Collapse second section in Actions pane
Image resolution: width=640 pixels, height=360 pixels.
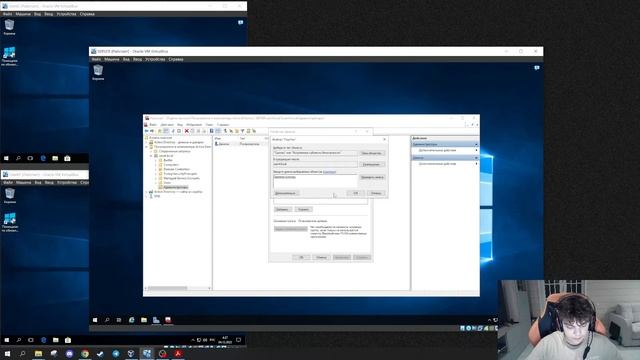[476, 158]
